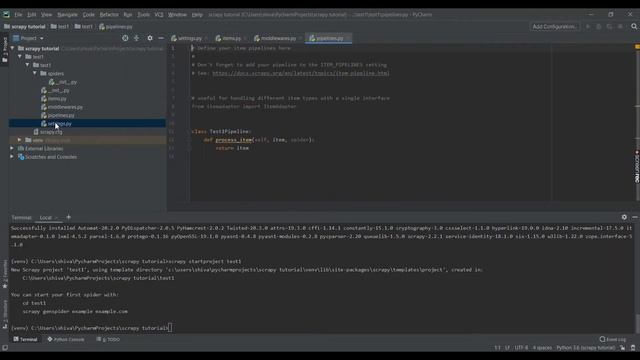Click the Python interpreter status entry

pos(585,348)
